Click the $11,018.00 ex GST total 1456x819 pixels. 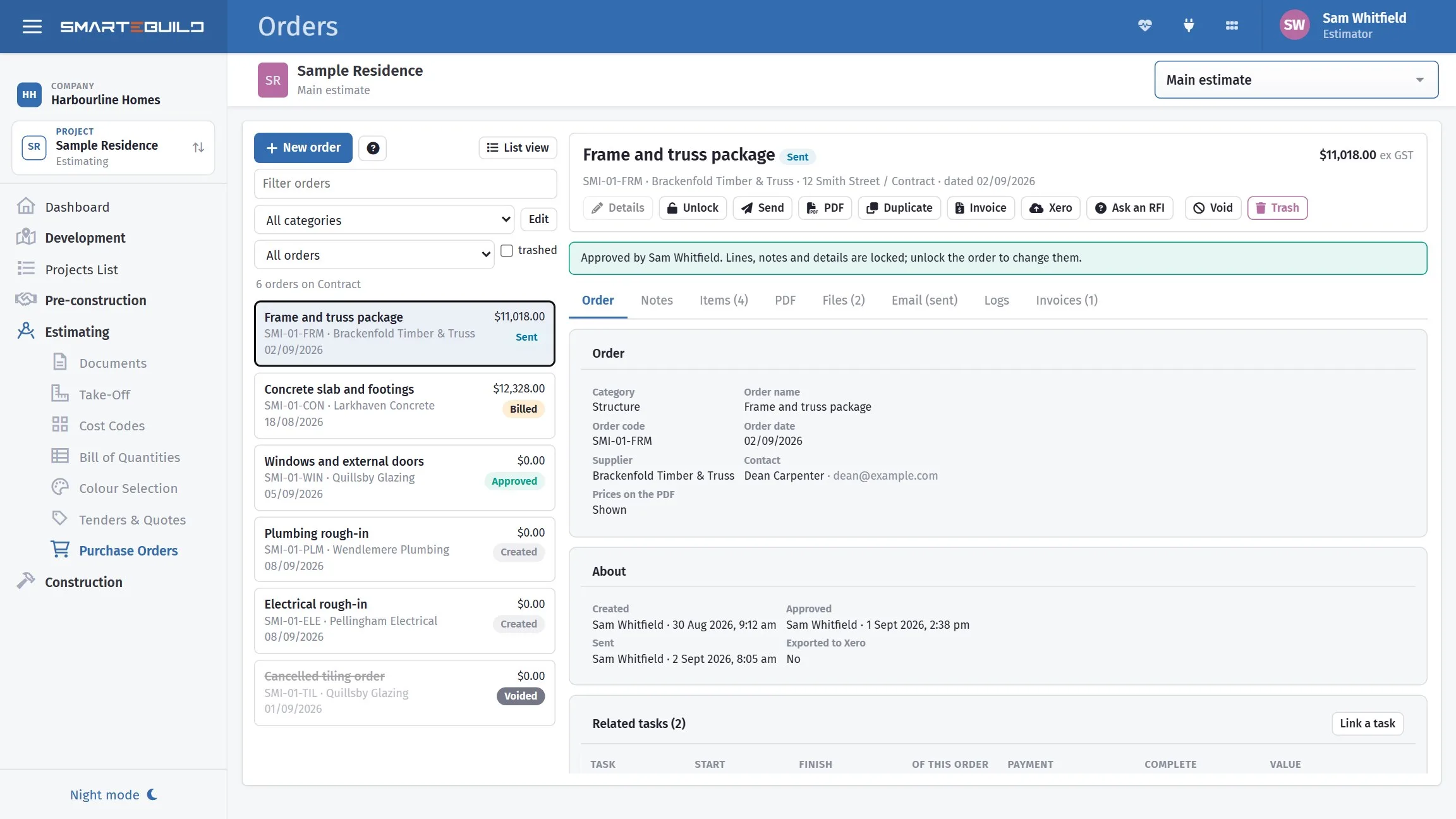(1366, 155)
